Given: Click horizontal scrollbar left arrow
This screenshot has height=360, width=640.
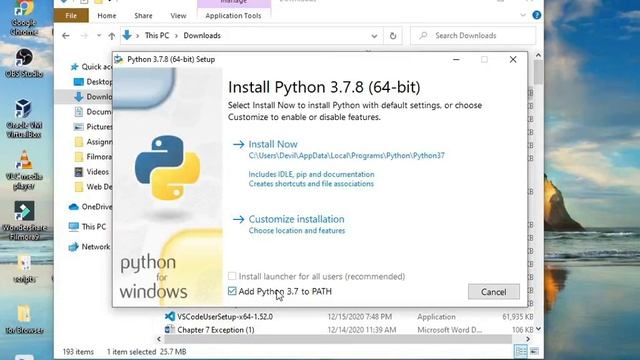Looking at the screenshot, I should (159, 339).
